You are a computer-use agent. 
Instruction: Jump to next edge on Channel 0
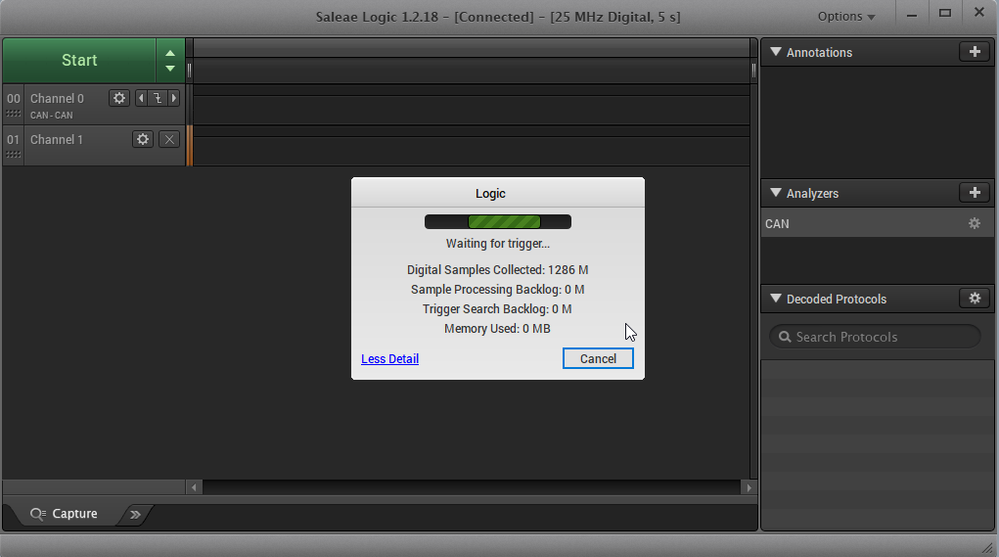tap(174, 98)
